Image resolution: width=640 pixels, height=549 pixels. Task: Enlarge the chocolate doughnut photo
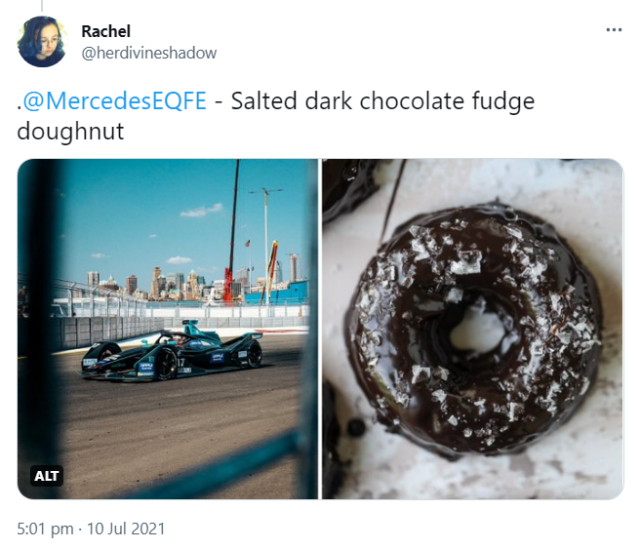coord(472,328)
